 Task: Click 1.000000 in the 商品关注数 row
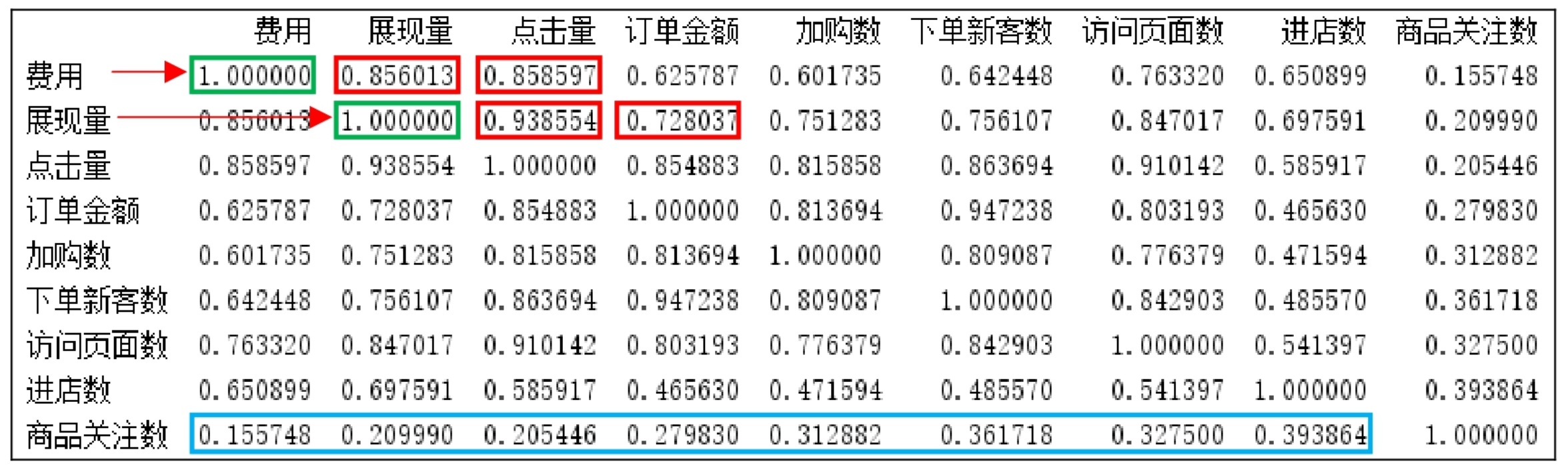pos(1481,435)
